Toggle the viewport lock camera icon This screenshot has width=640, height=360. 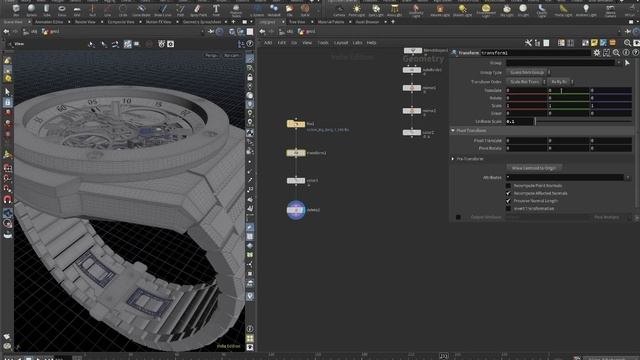pos(250,77)
